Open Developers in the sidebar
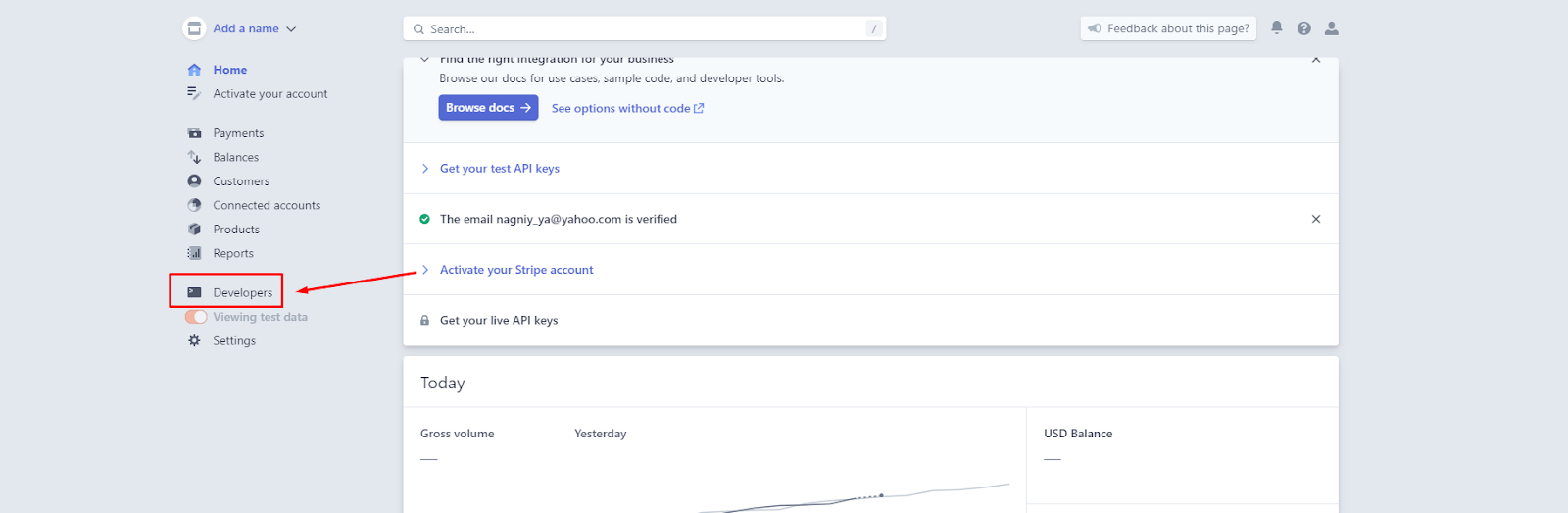Screen dimensions: 1568x513 tap(242, 292)
